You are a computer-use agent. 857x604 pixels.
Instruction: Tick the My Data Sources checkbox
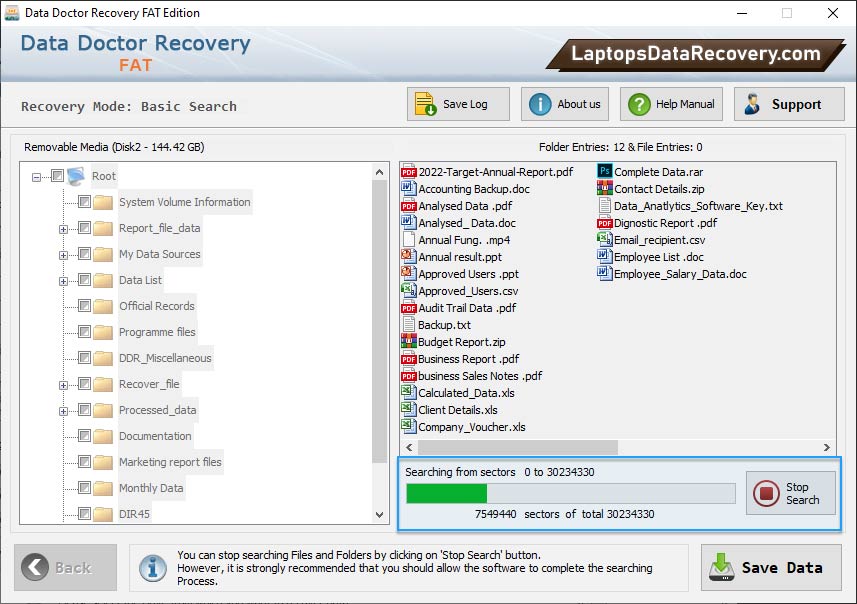pos(84,254)
